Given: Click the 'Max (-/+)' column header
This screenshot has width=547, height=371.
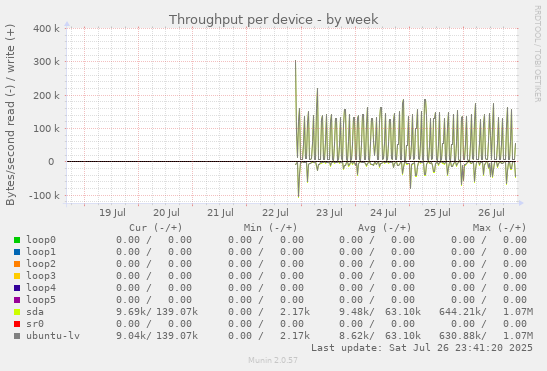Looking at the screenshot, I should 499,228.
